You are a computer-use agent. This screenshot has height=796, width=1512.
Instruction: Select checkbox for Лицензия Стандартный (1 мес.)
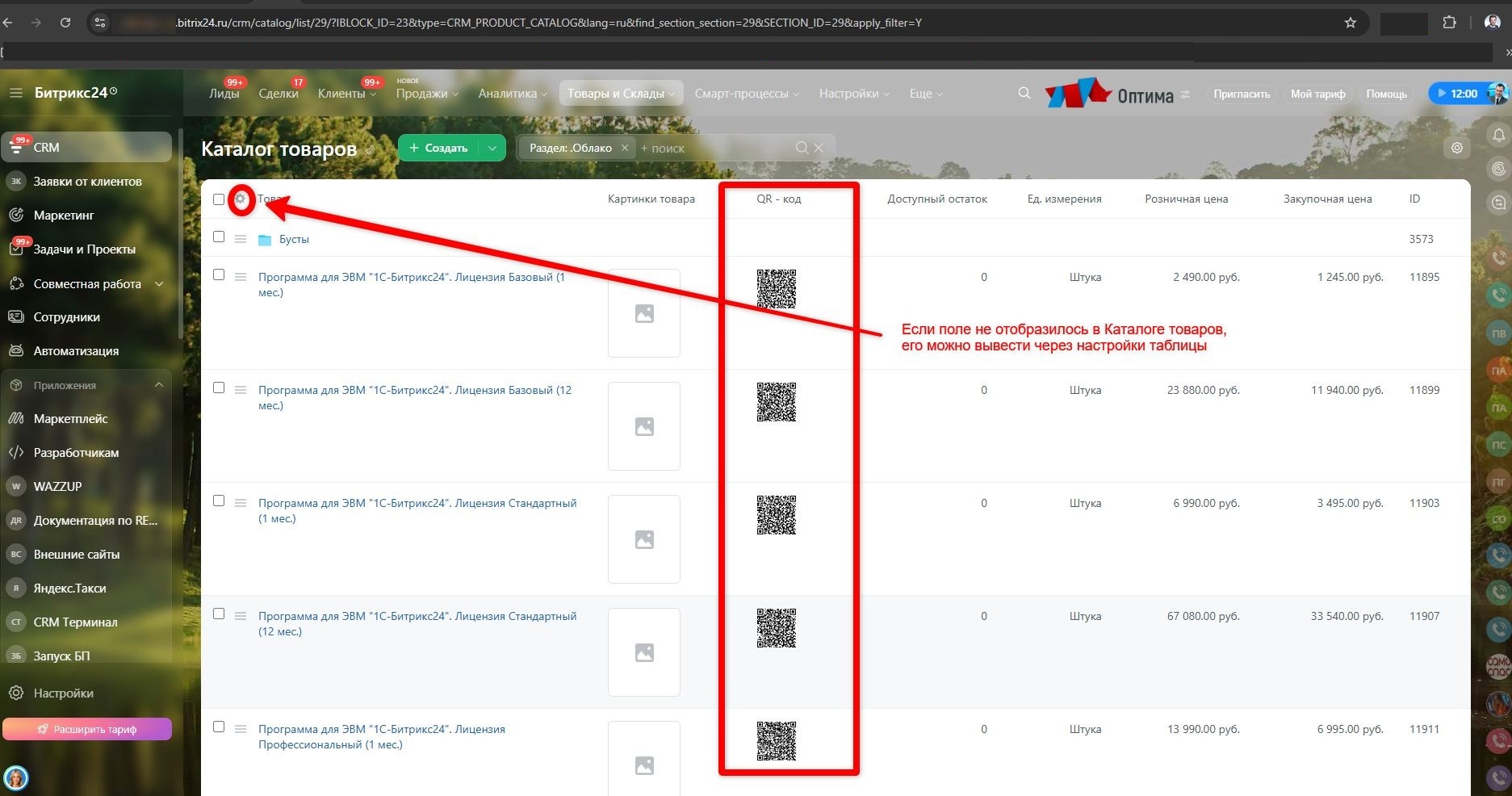219,501
